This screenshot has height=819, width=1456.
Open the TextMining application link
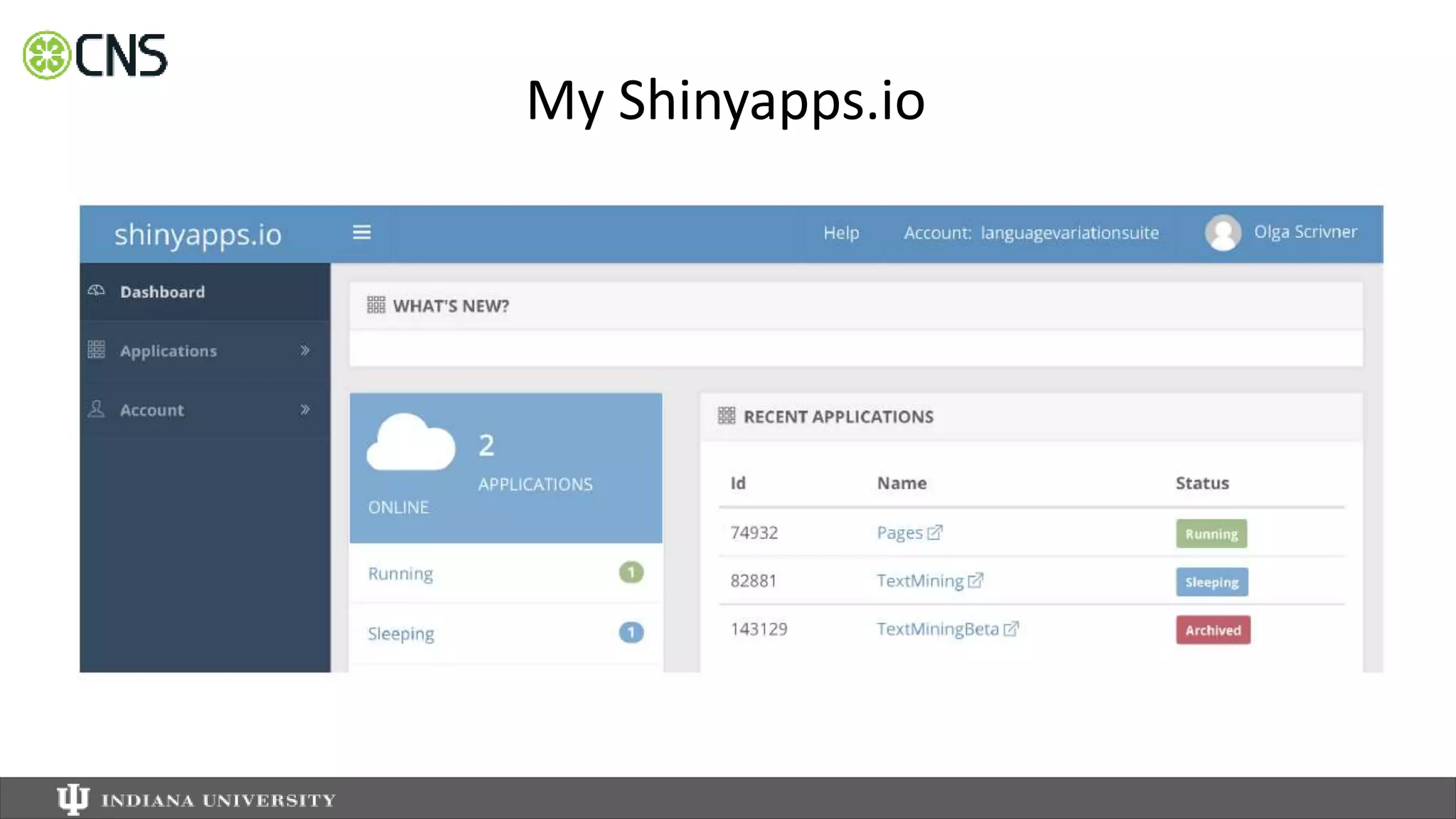[920, 581]
